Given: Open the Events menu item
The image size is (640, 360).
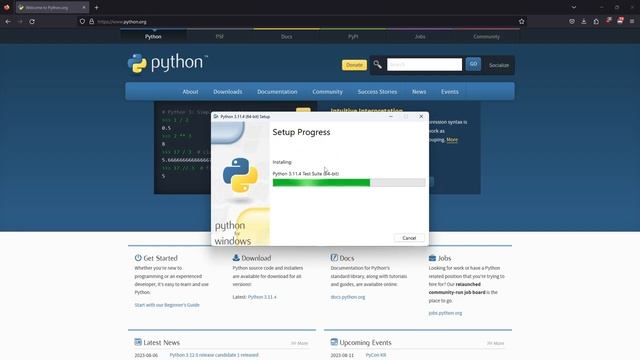Looking at the screenshot, I should click(449, 91).
